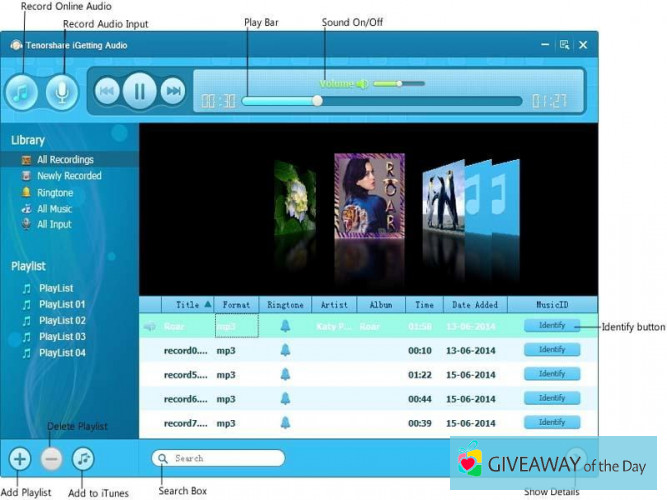The width and height of the screenshot is (667, 500).
Task: Skip to the previous track
Action: point(108,92)
